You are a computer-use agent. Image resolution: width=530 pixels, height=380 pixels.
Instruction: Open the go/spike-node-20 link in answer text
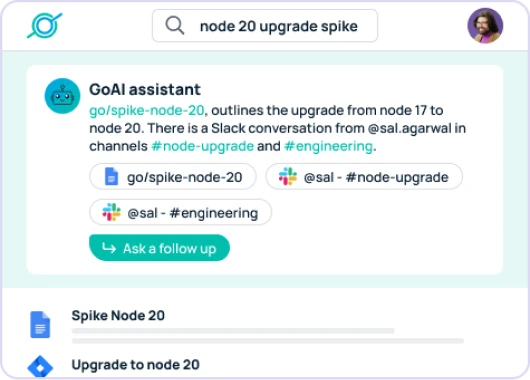(x=147, y=110)
